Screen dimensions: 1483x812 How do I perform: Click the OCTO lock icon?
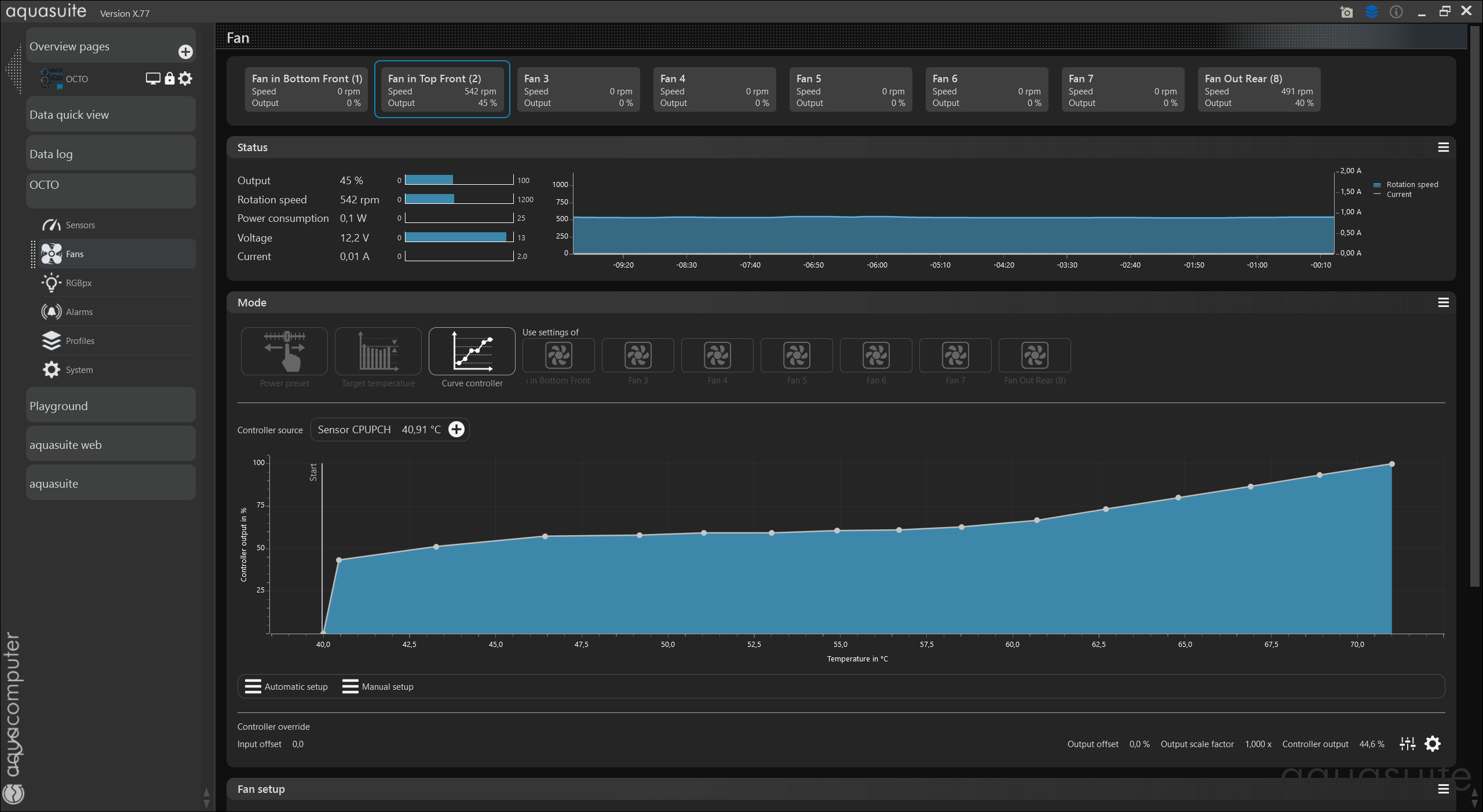click(169, 79)
